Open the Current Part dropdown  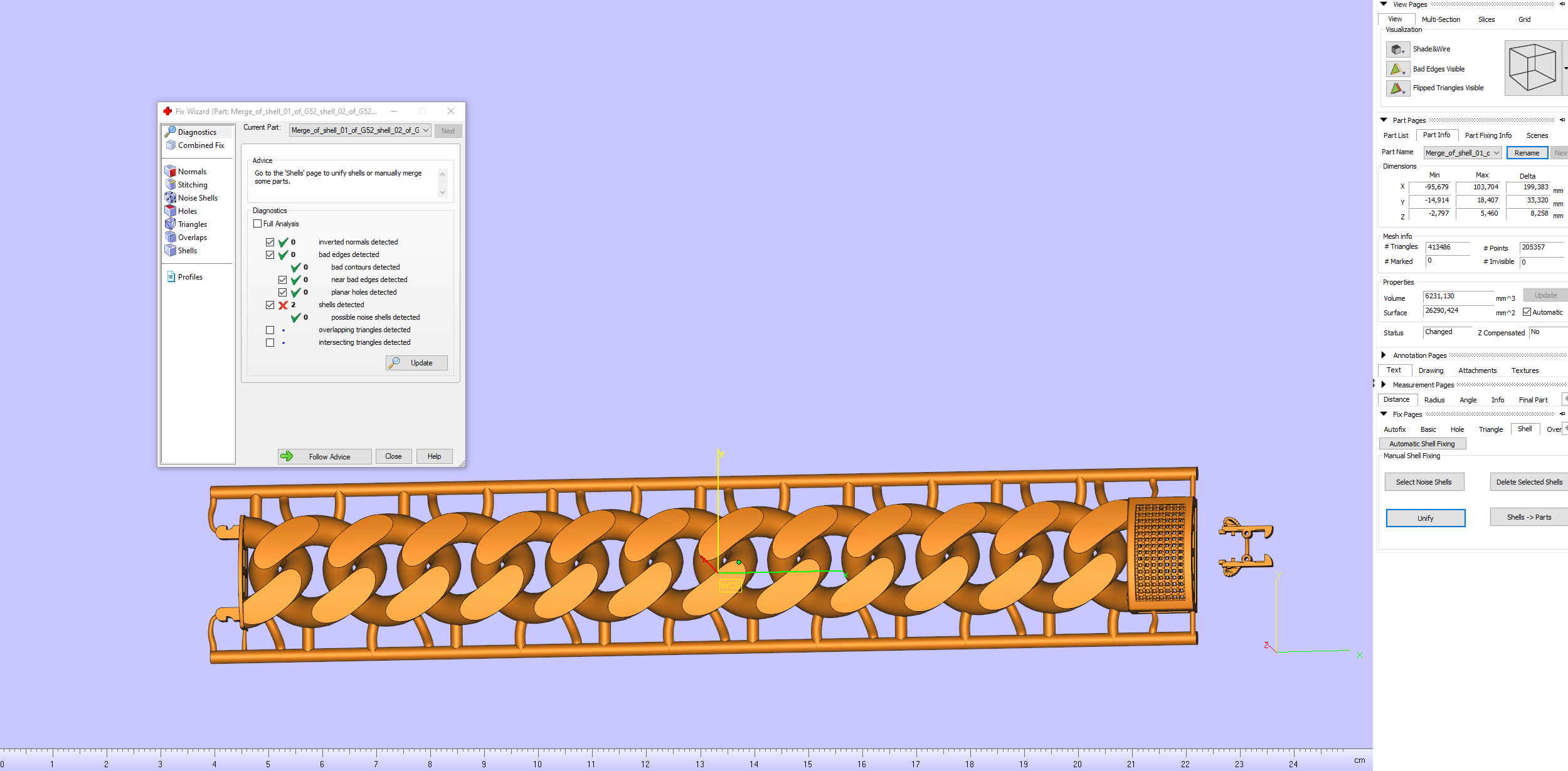click(x=360, y=130)
